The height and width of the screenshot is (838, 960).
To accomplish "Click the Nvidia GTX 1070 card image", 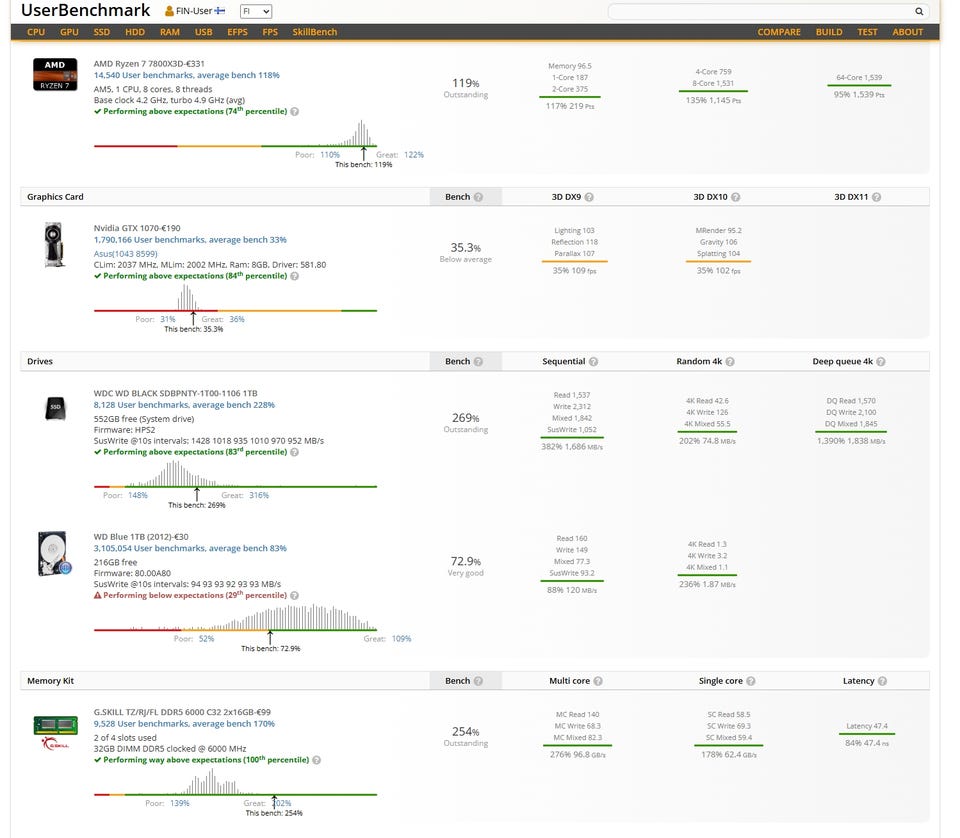I will [54, 245].
